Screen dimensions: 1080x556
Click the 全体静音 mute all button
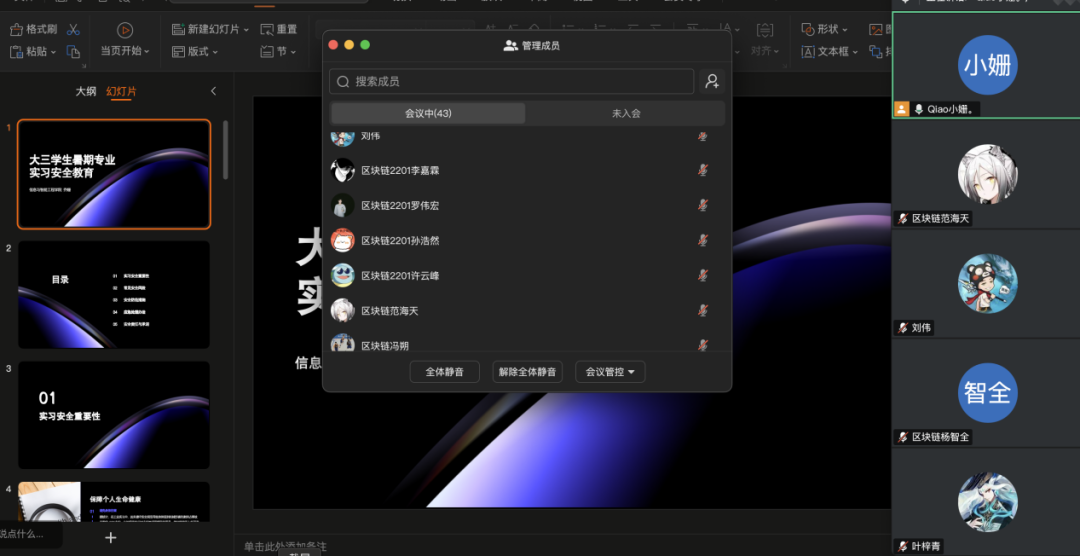[x=444, y=372]
